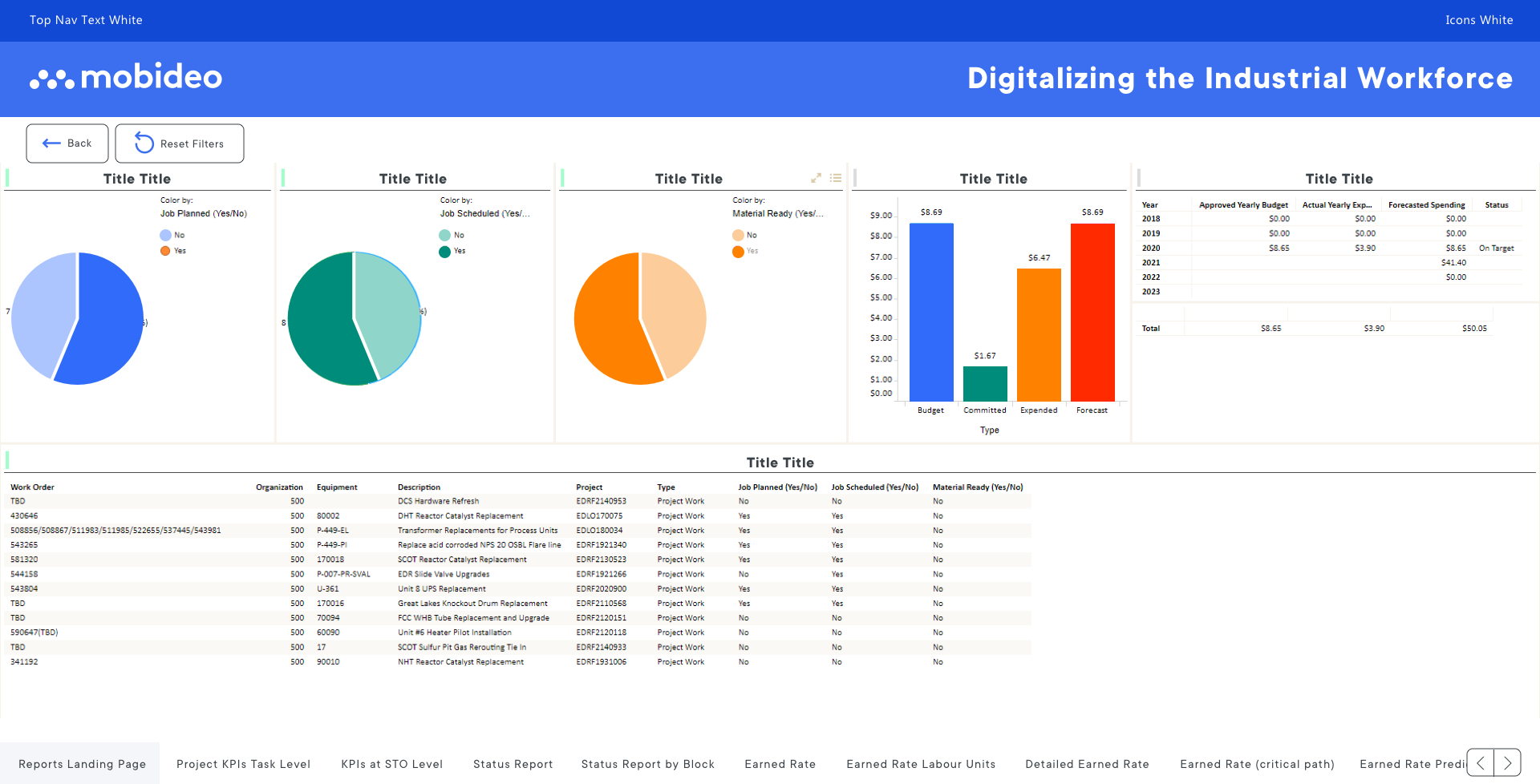This screenshot has height=784, width=1540.
Task: Open the Color by Job Planned dropdown
Action: tap(204, 213)
